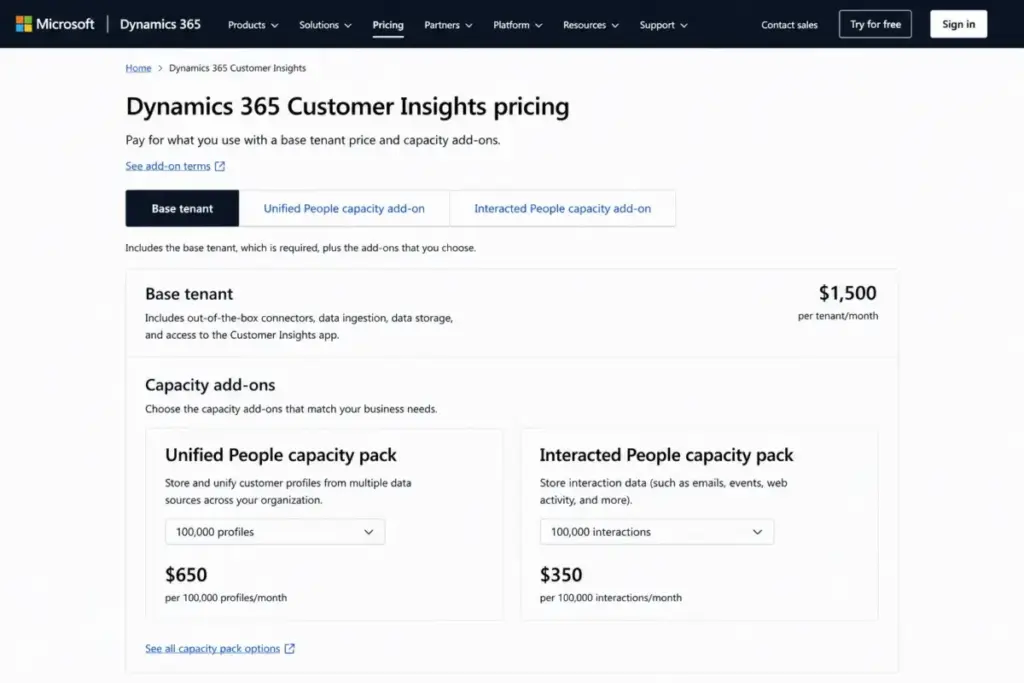Switch to Unified People capacity add-on tab
Image resolution: width=1024 pixels, height=683 pixels.
[344, 208]
